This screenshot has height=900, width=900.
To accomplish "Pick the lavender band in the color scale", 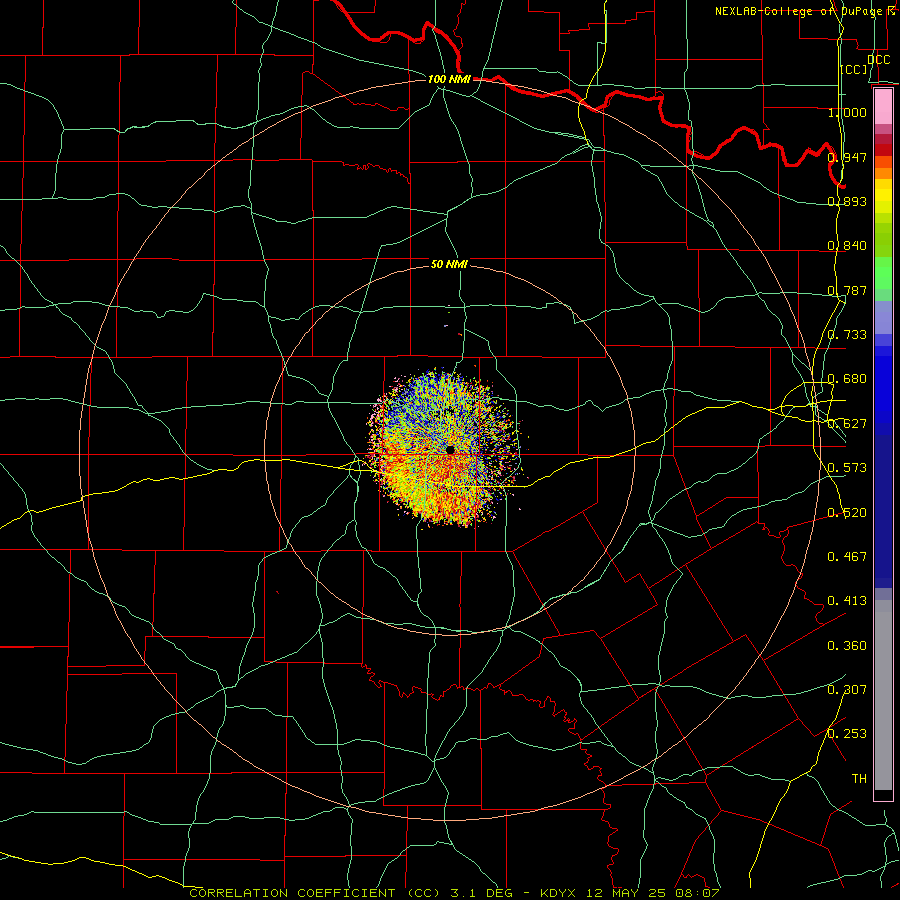I will (883, 317).
